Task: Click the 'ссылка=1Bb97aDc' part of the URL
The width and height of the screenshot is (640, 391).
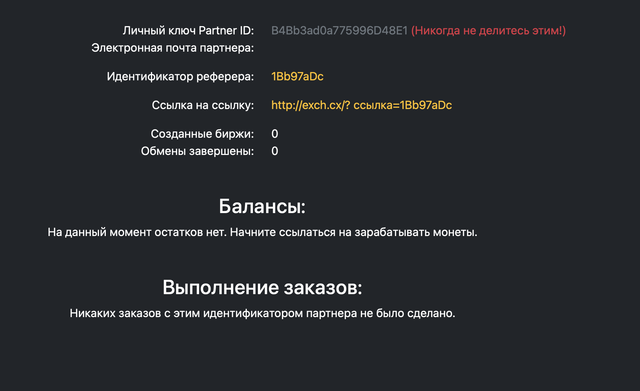Action: (x=402, y=105)
